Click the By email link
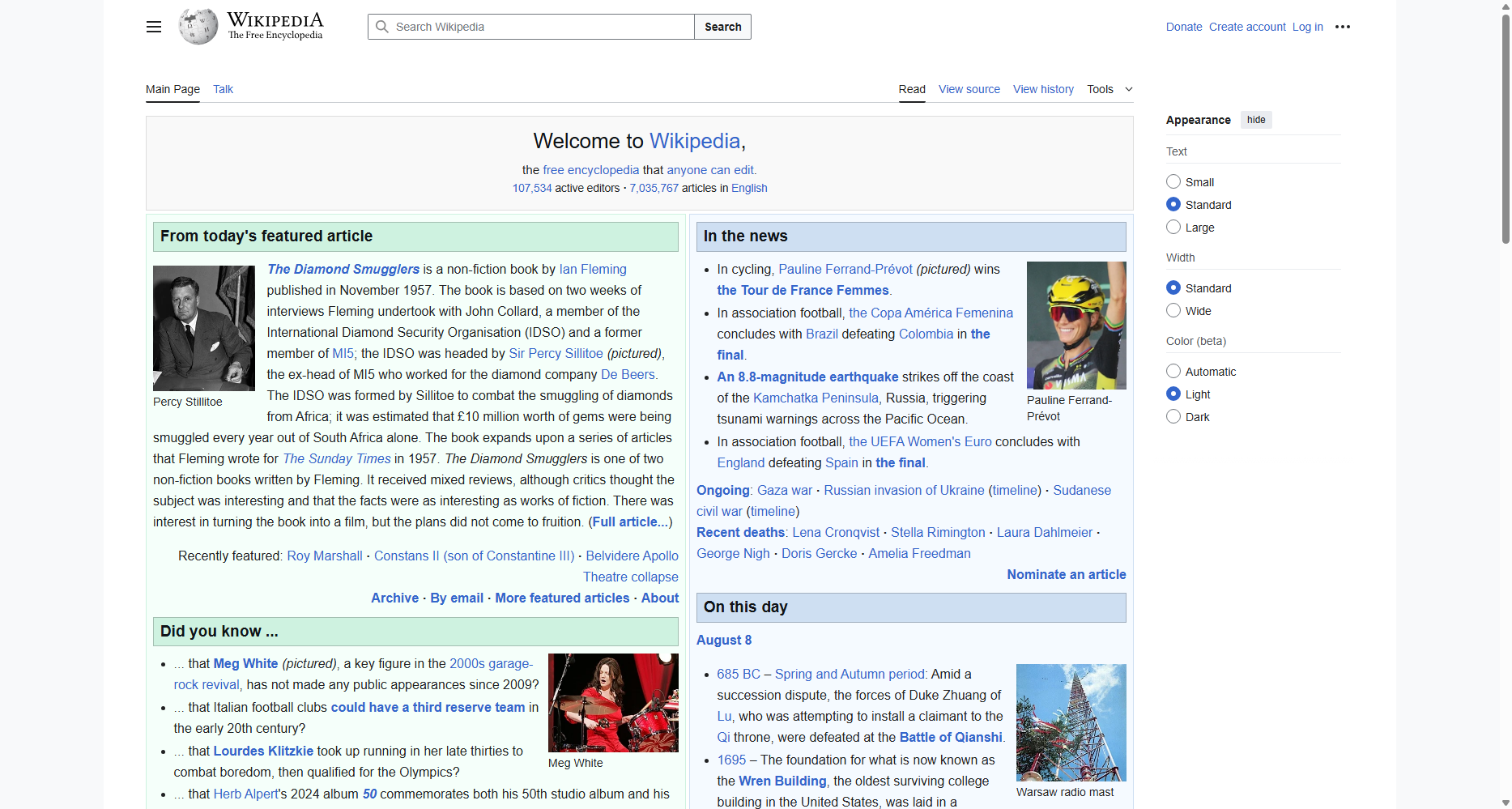1512x809 pixels. pos(457,598)
